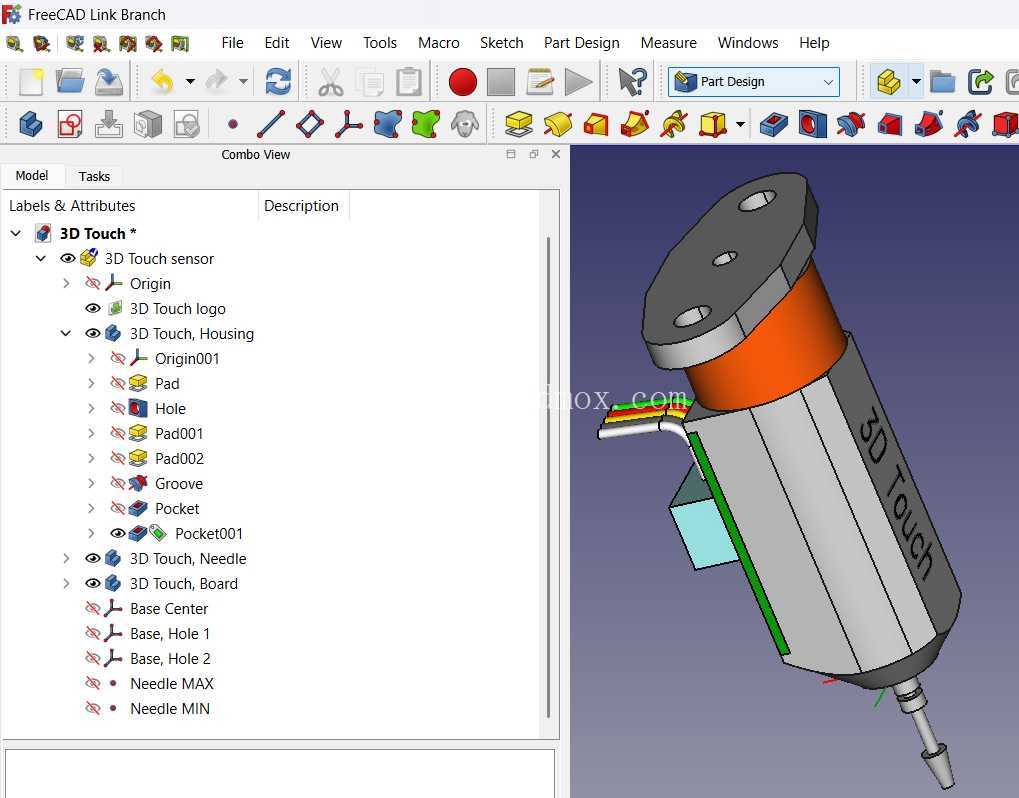Viewport: 1019px width, 798px height.
Task: Open the Sketch menu
Action: [x=501, y=43]
